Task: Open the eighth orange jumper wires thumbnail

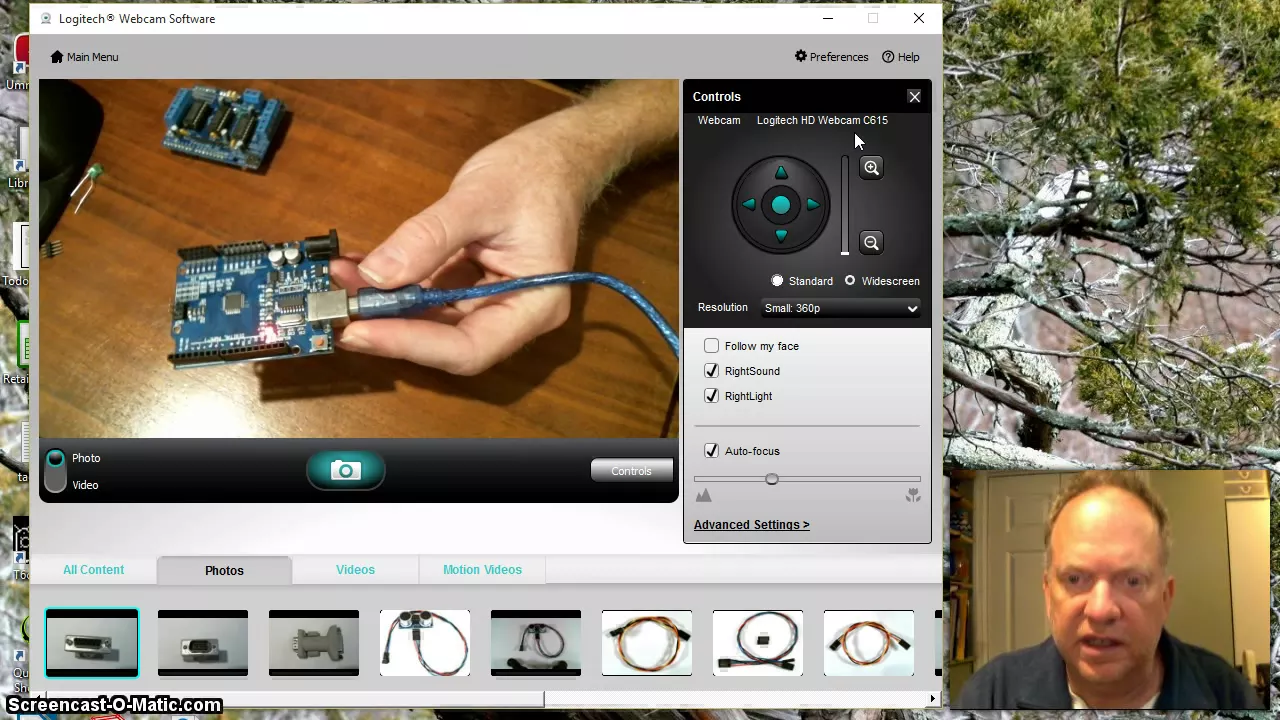Action: pos(869,643)
